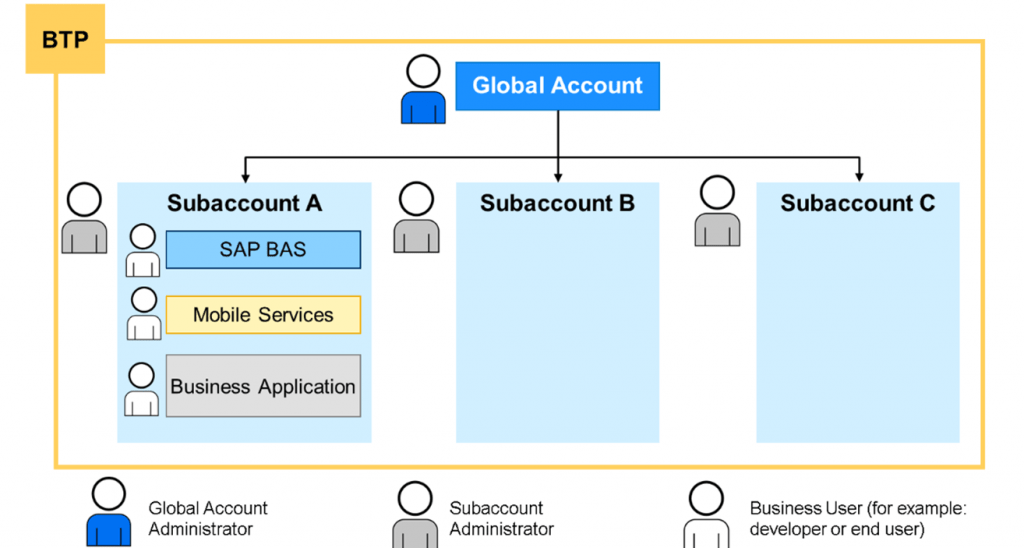1024x548 pixels.
Task: Click the blue legend icon for Global Account Administrator
Action: tap(108, 512)
